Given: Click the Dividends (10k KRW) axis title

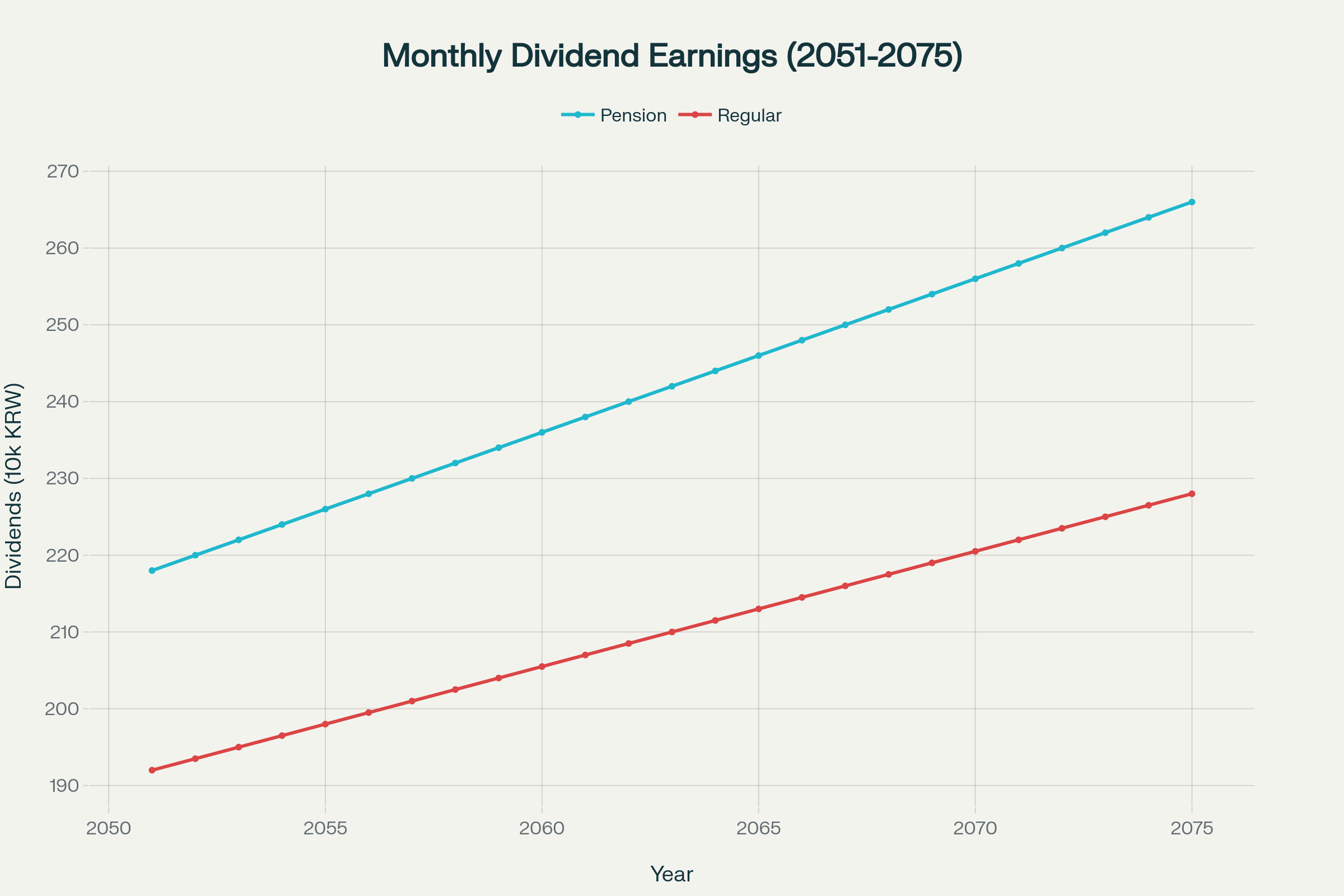Looking at the screenshot, I should tap(13, 486).
